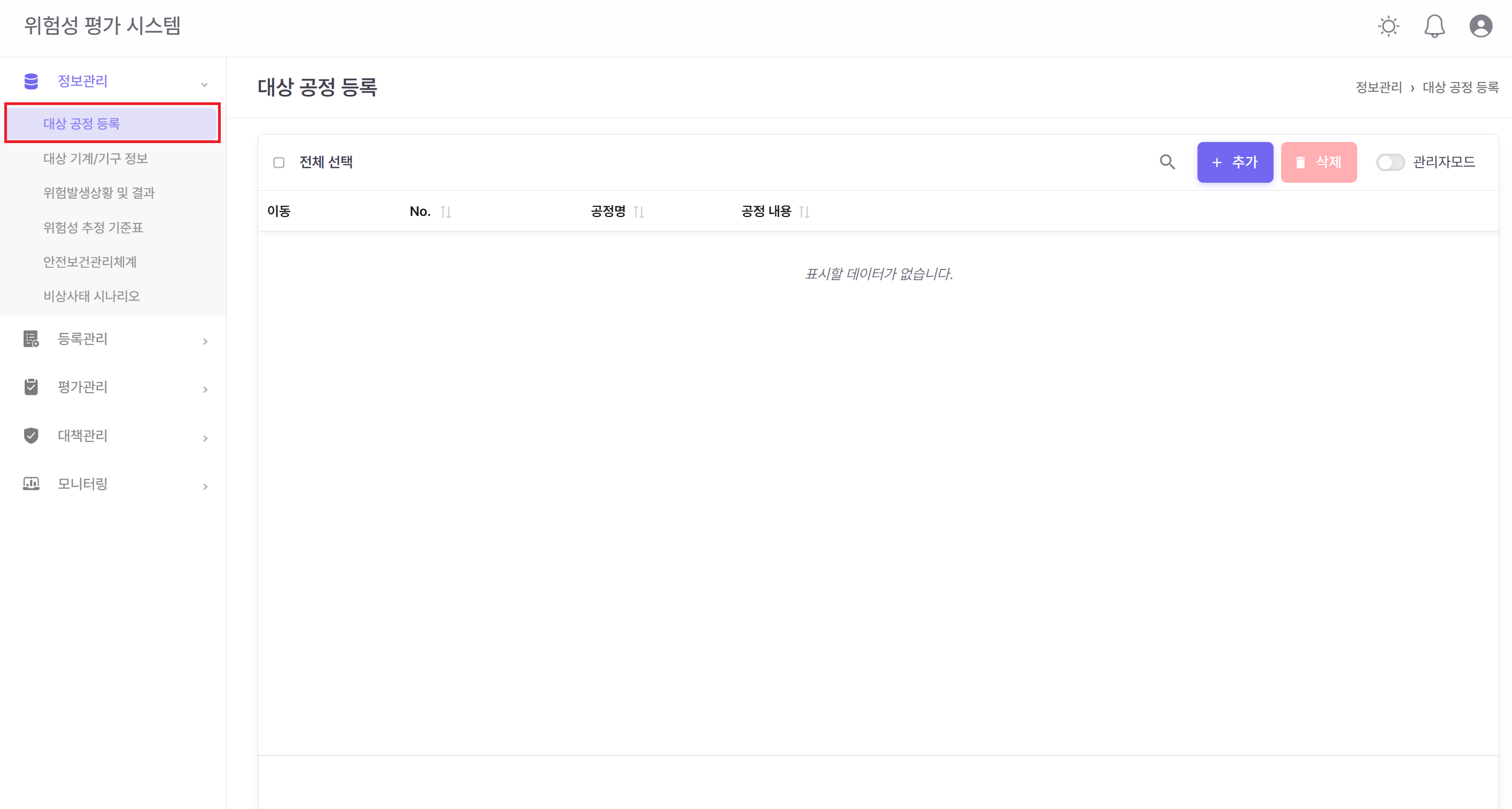Switch theme using the sun icon
The height and width of the screenshot is (809, 1512).
click(x=1388, y=26)
